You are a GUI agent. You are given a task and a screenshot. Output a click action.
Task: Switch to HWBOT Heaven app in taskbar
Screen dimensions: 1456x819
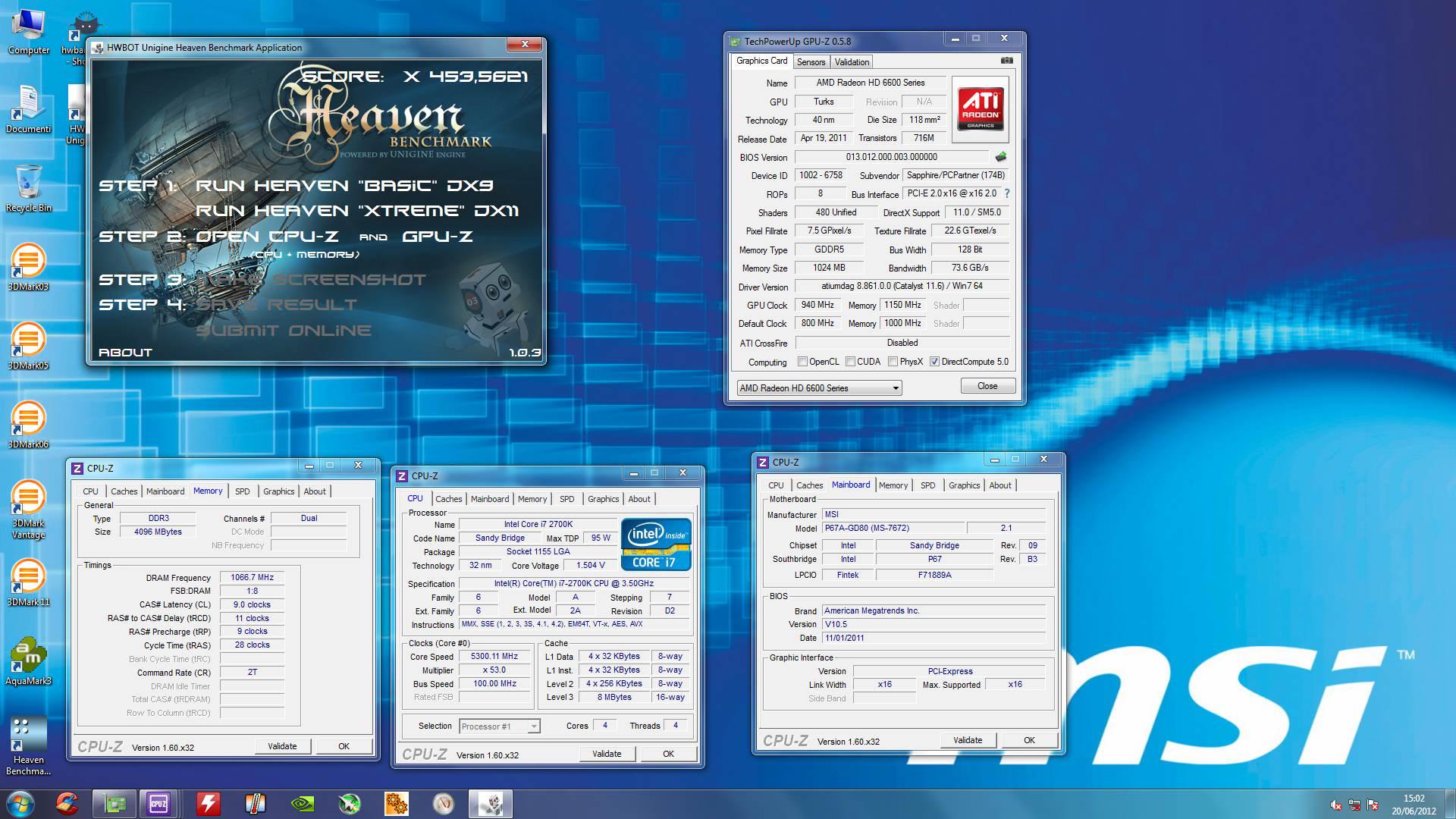(491, 804)
